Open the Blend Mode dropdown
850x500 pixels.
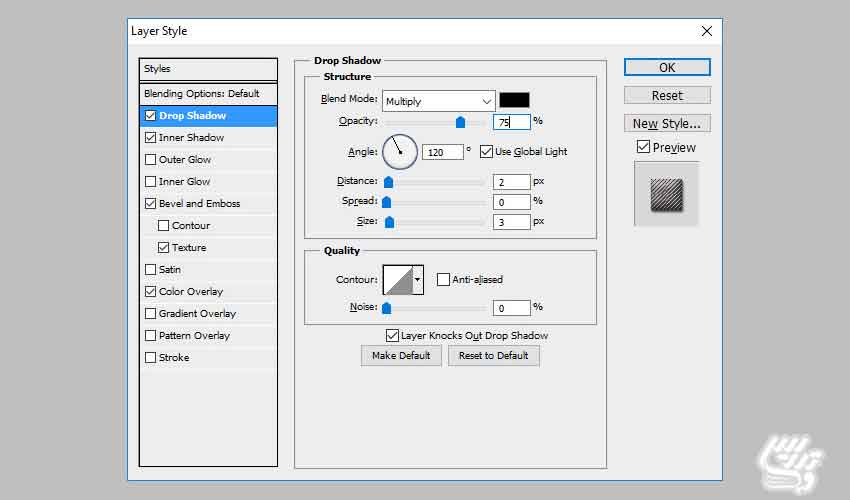pyautogui.click(x=438, y=101)
